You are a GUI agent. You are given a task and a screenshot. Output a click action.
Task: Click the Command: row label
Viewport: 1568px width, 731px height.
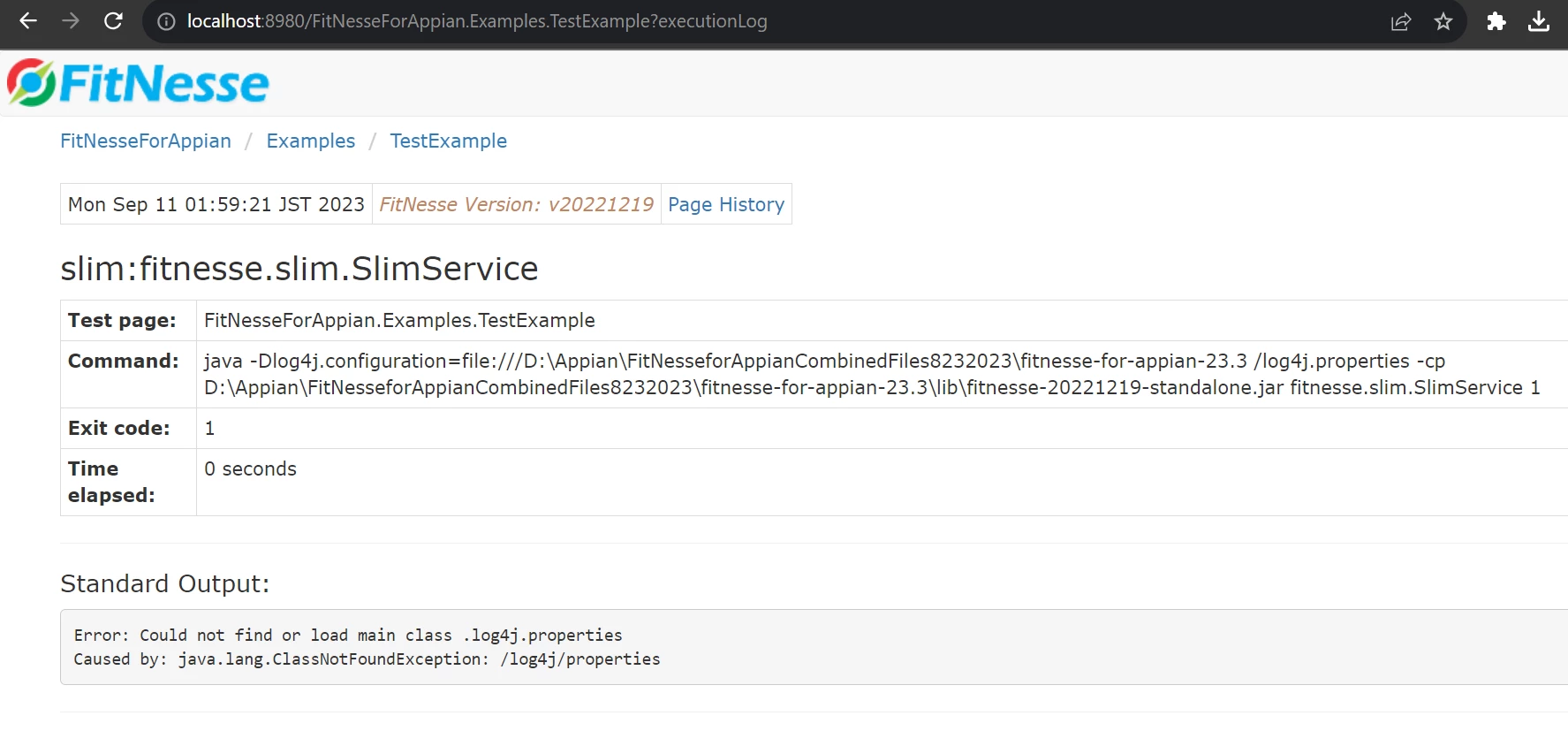[123, 361]
